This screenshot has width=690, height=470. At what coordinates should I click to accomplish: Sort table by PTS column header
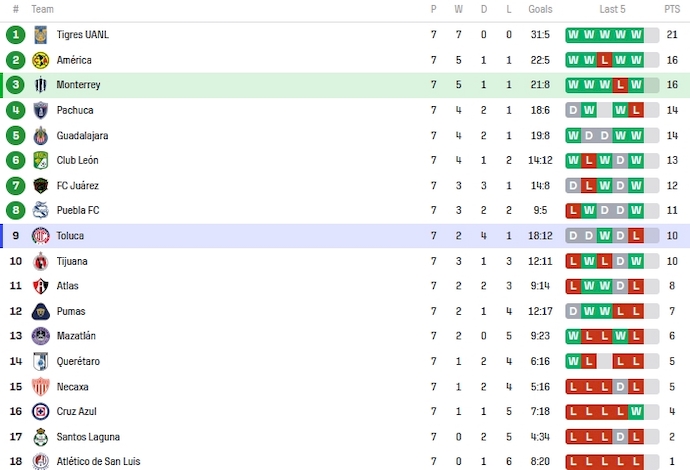672,9
